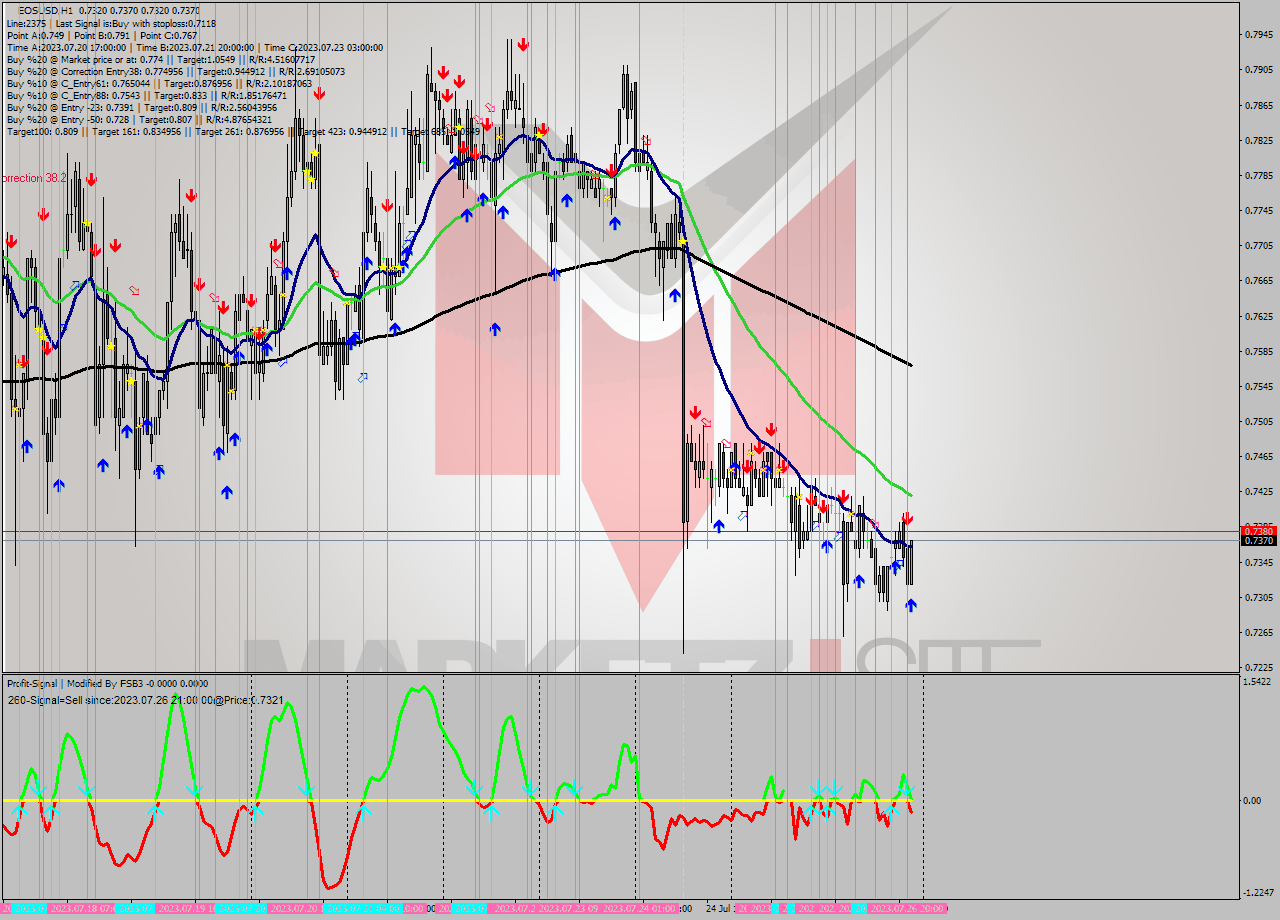Select the 'Buy %20 @ Entry -50: 0.728' line
The height and width of the screenshot is (920, 1280).
[139, 119]
